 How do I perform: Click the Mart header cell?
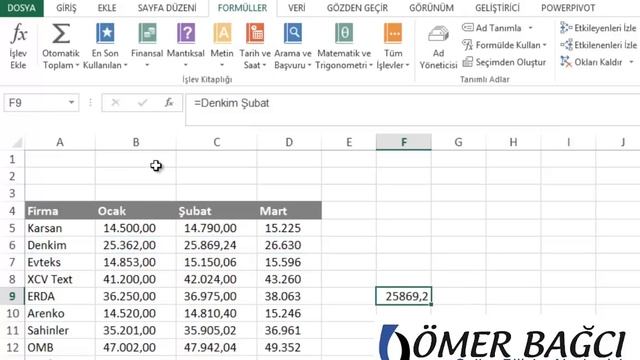click(x=289, y=211)
